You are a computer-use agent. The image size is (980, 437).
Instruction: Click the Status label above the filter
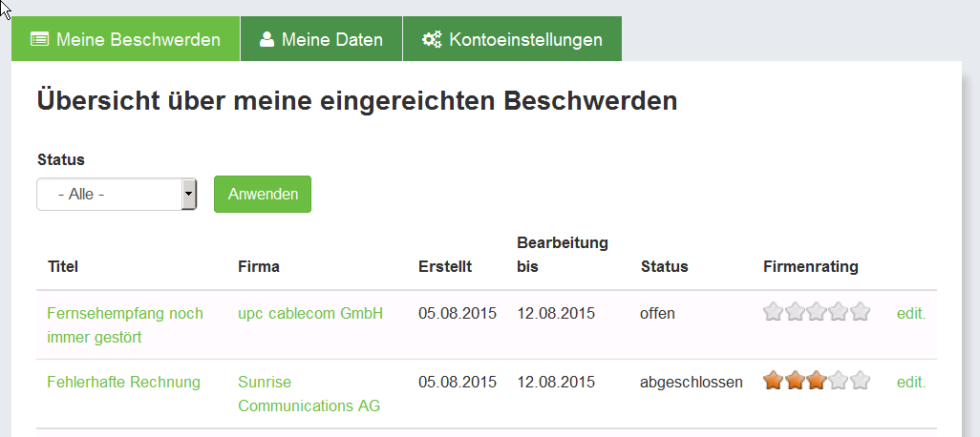coord(61,159)
